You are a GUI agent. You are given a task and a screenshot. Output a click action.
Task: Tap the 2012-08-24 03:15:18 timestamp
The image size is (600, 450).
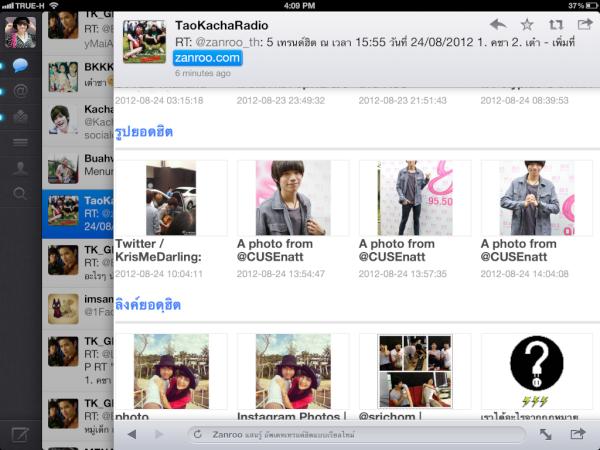point(159,100)
